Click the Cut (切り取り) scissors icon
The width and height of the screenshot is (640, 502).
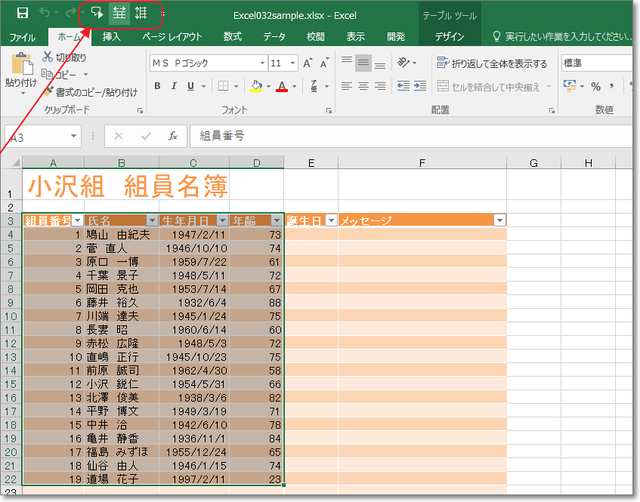[47, 59]
